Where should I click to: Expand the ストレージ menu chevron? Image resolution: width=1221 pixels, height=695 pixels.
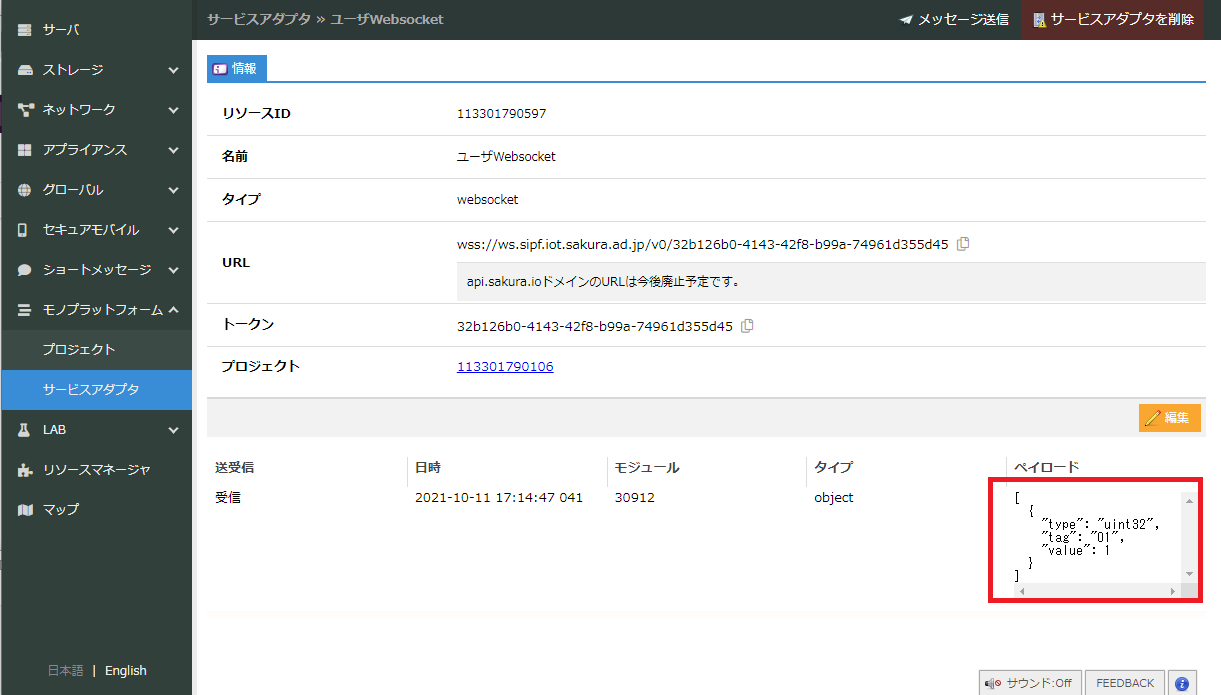tap(174, 70)
